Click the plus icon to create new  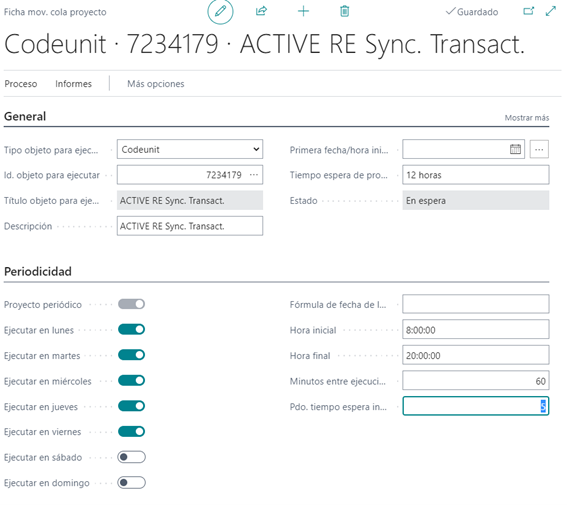click(x=303, y=11)
